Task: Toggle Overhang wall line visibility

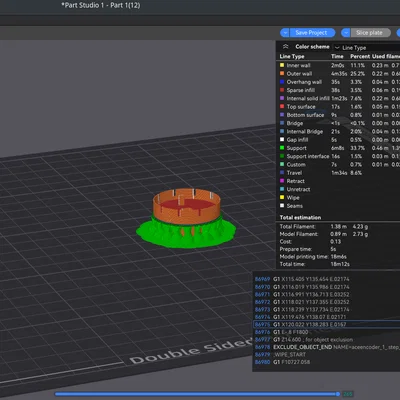Action: click(x=338, y=82)
